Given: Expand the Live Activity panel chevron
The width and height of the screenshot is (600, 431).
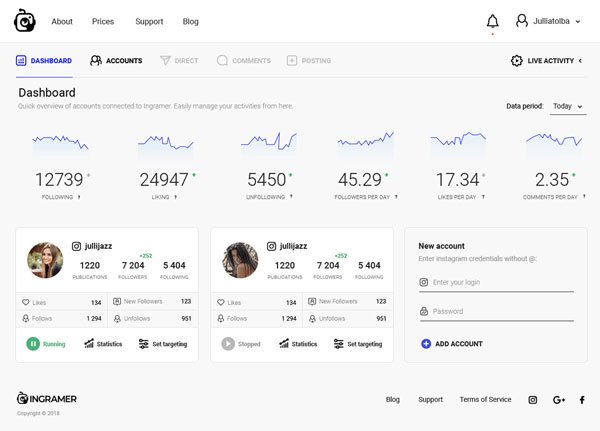Looking at the screenshot, I should (580, 60).
